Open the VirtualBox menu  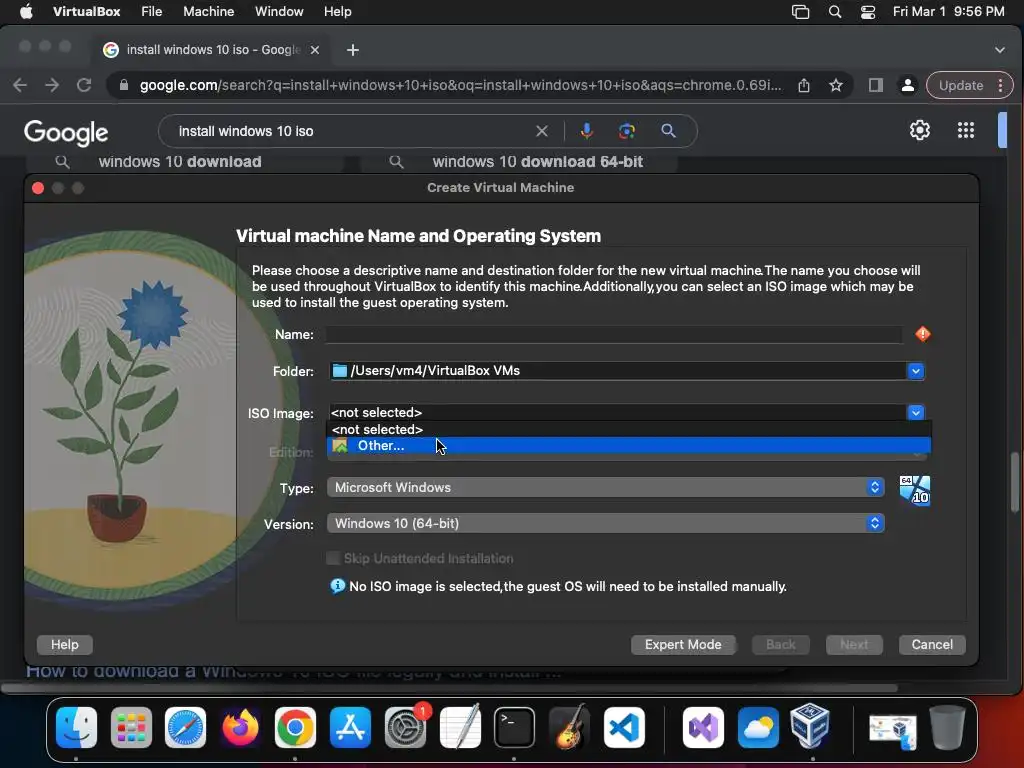point(86,12)
